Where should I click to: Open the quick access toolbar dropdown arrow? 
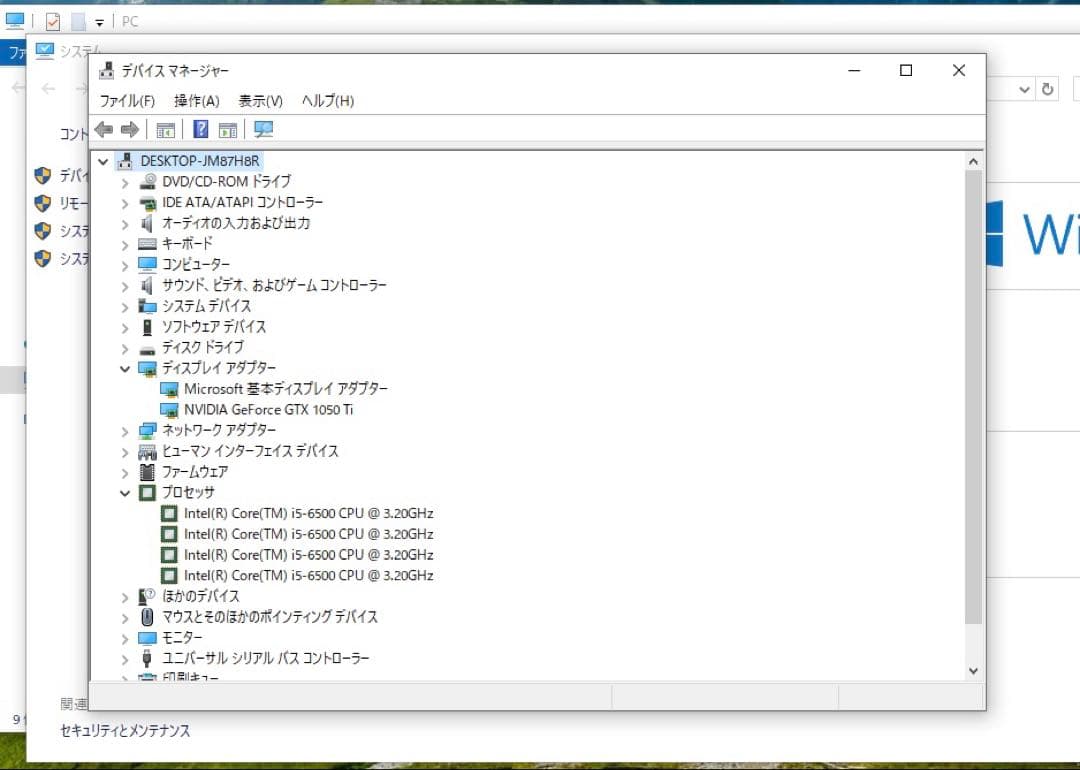[x=99, y=23]
